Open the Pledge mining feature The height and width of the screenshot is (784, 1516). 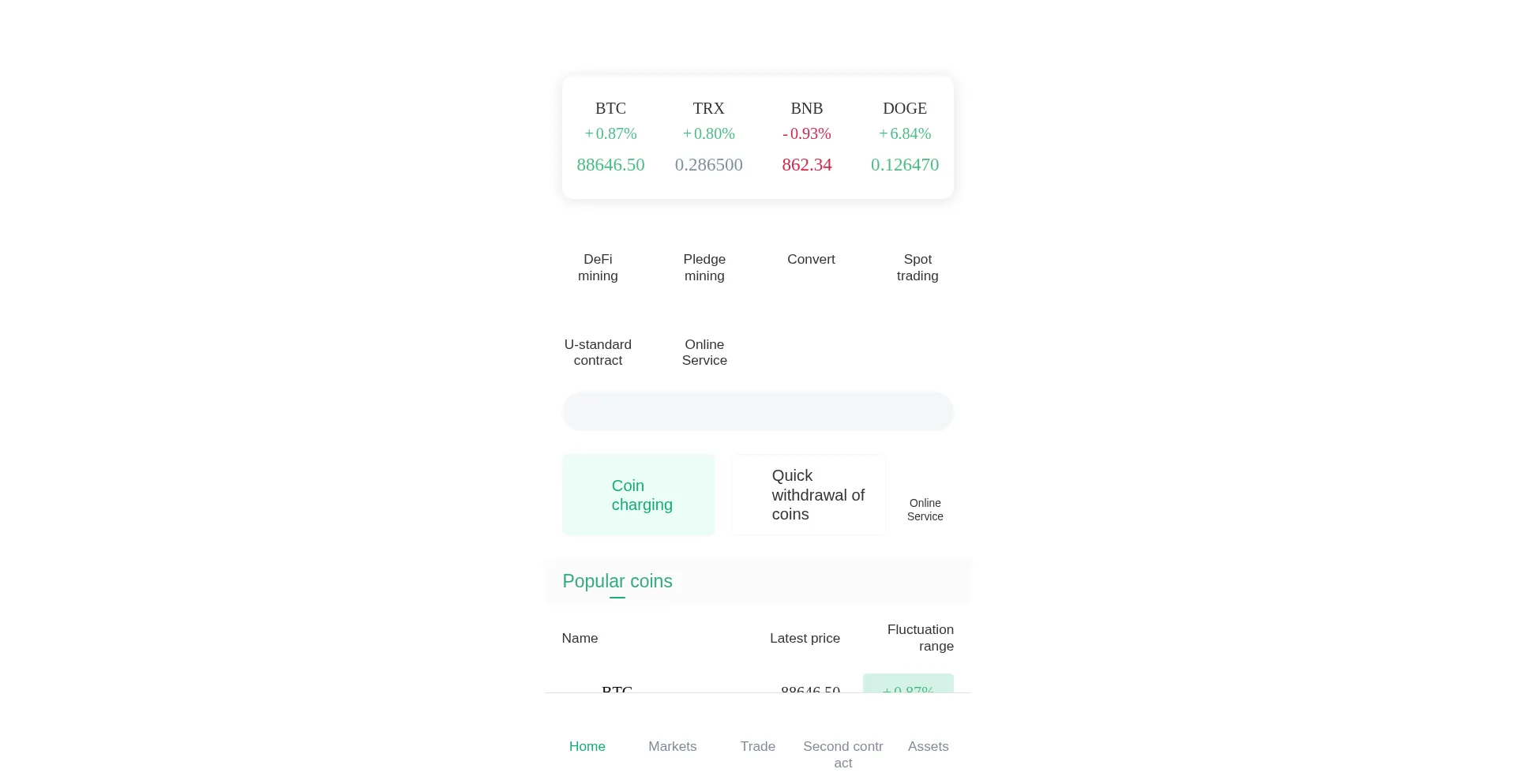click(x=704, y=268)
